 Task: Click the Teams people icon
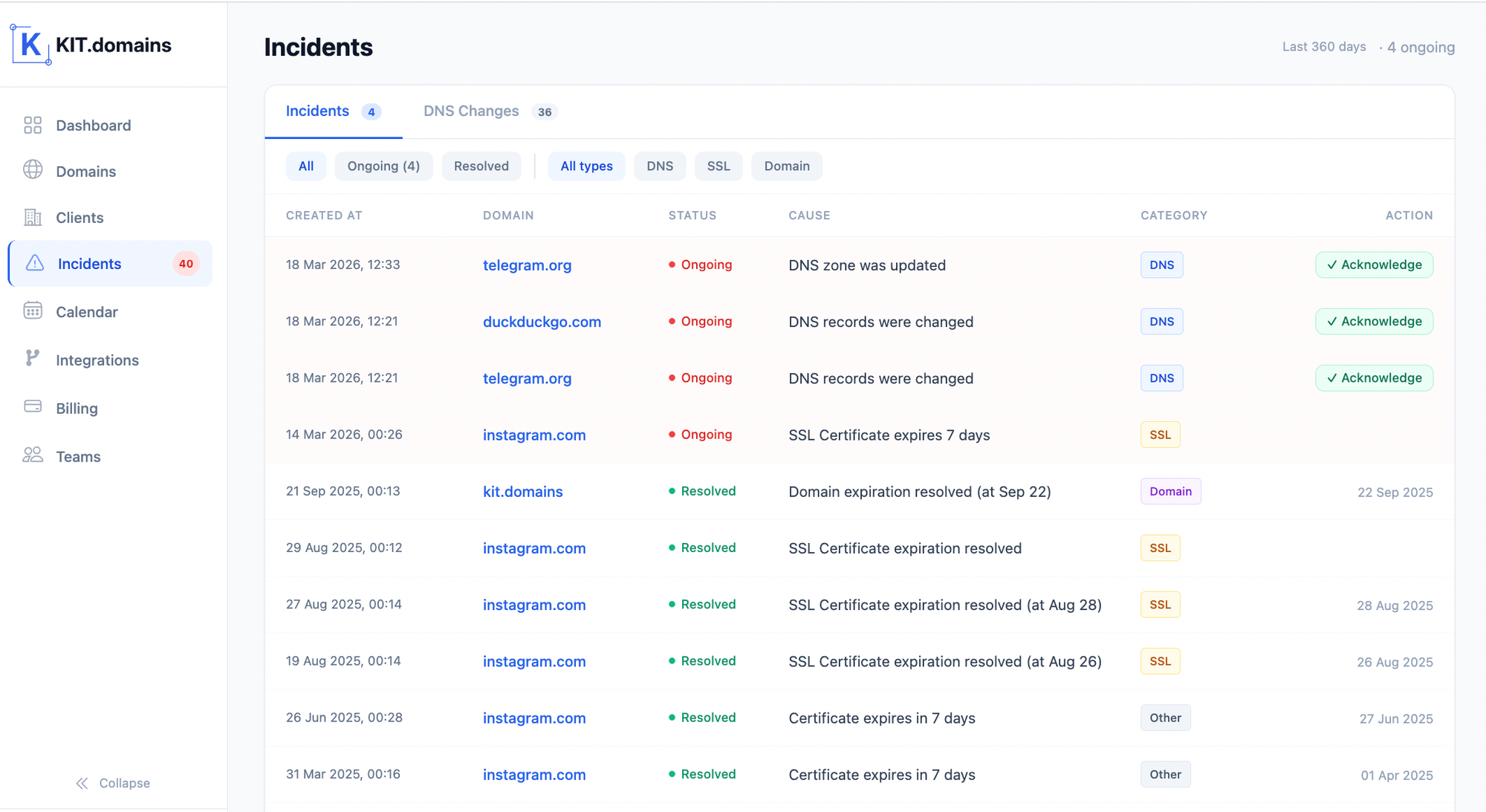[33, 455]
